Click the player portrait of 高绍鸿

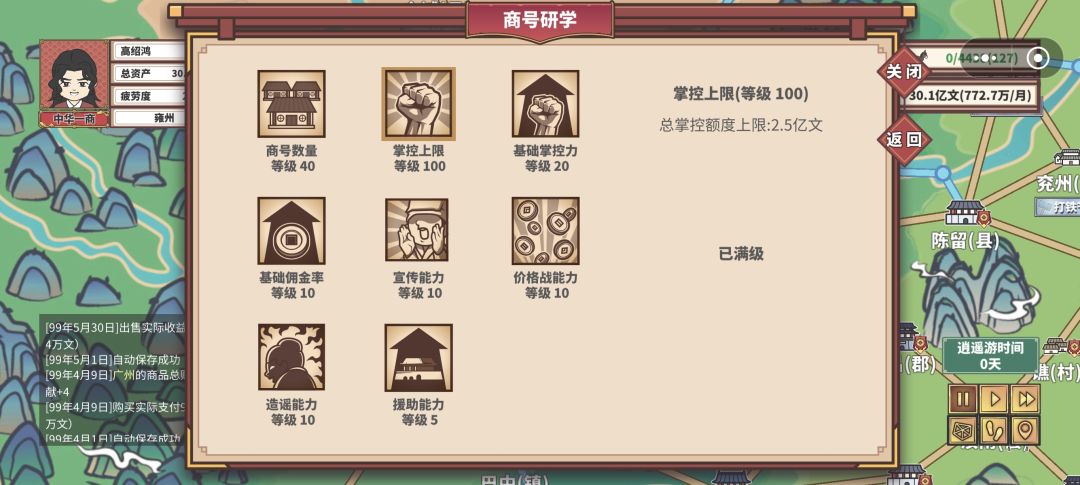(74, 76)
